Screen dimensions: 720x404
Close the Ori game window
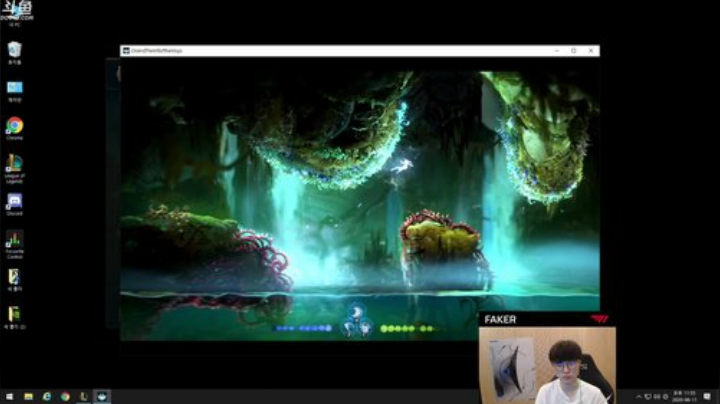pos(591,50)
